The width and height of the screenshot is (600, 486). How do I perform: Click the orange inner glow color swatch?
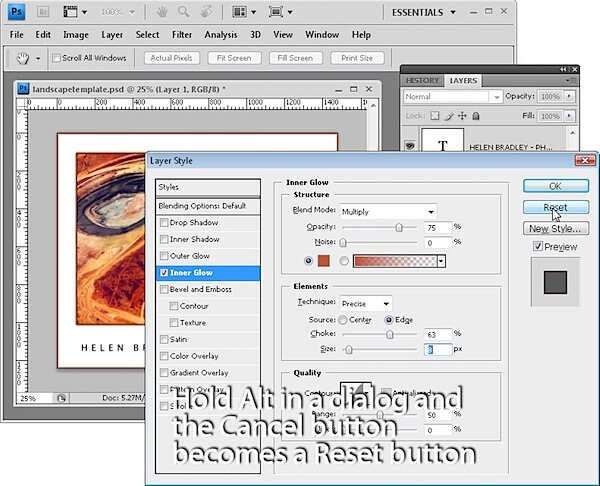(324, 261)
